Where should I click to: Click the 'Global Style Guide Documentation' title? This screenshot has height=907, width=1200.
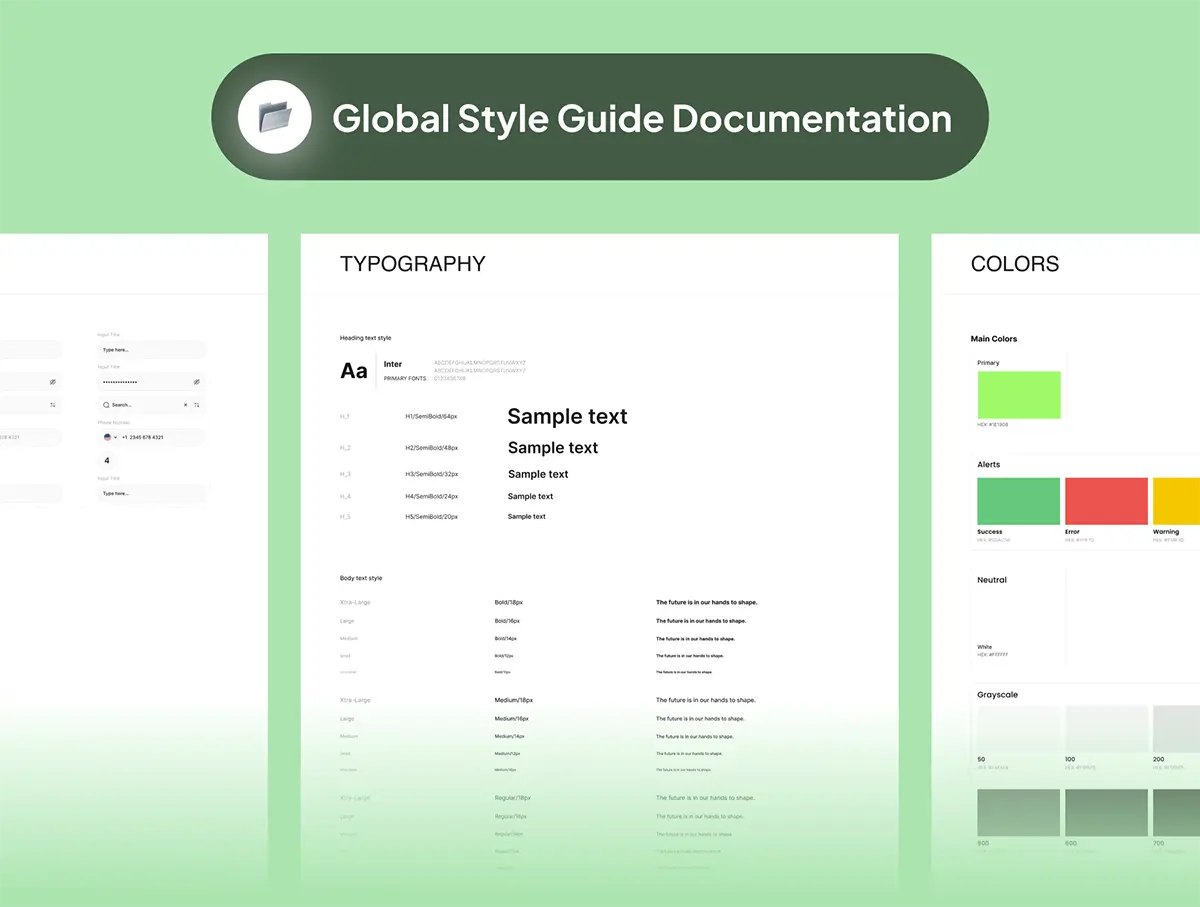click(641, 118)
